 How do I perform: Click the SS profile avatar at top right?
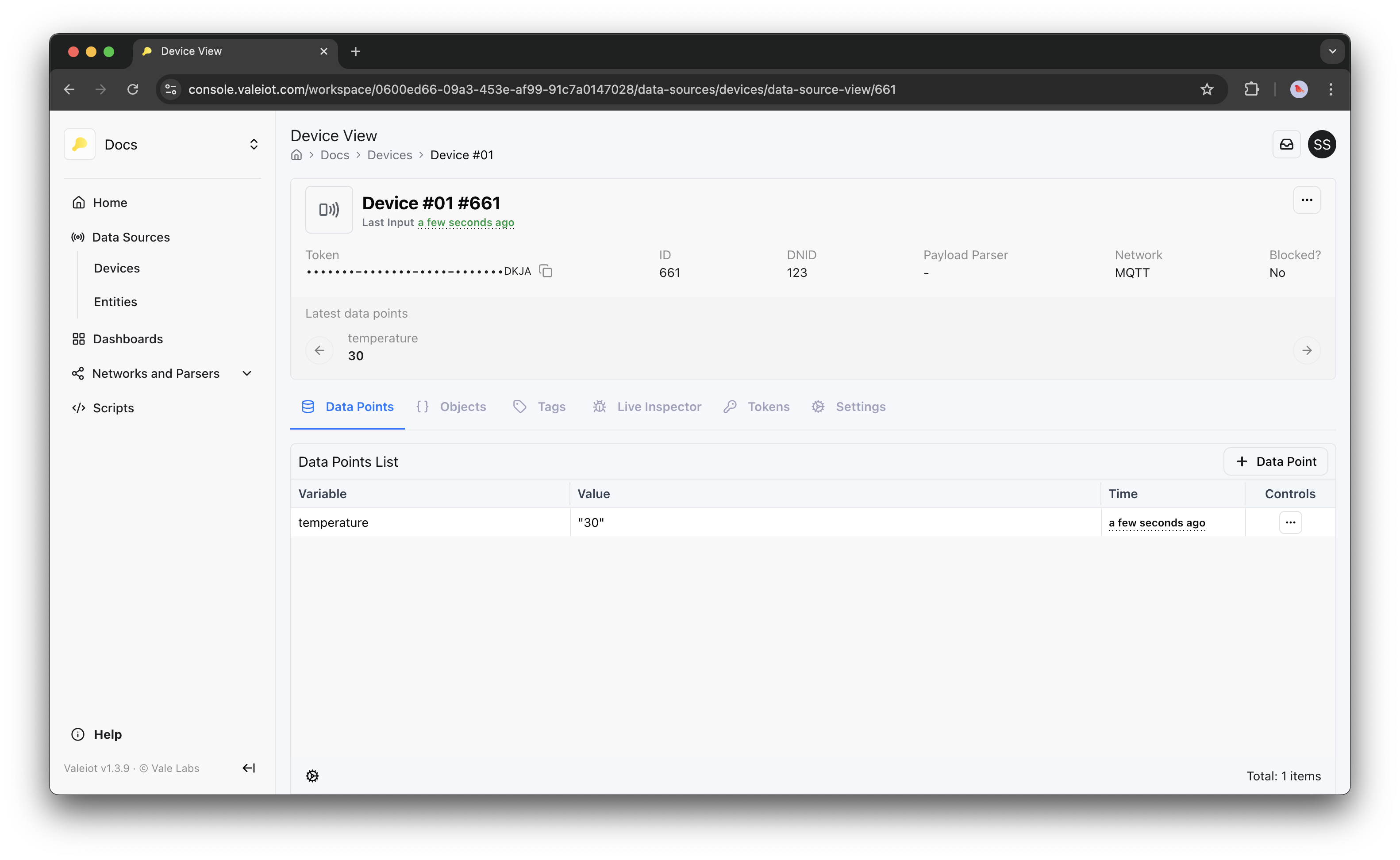point(1322,144)
